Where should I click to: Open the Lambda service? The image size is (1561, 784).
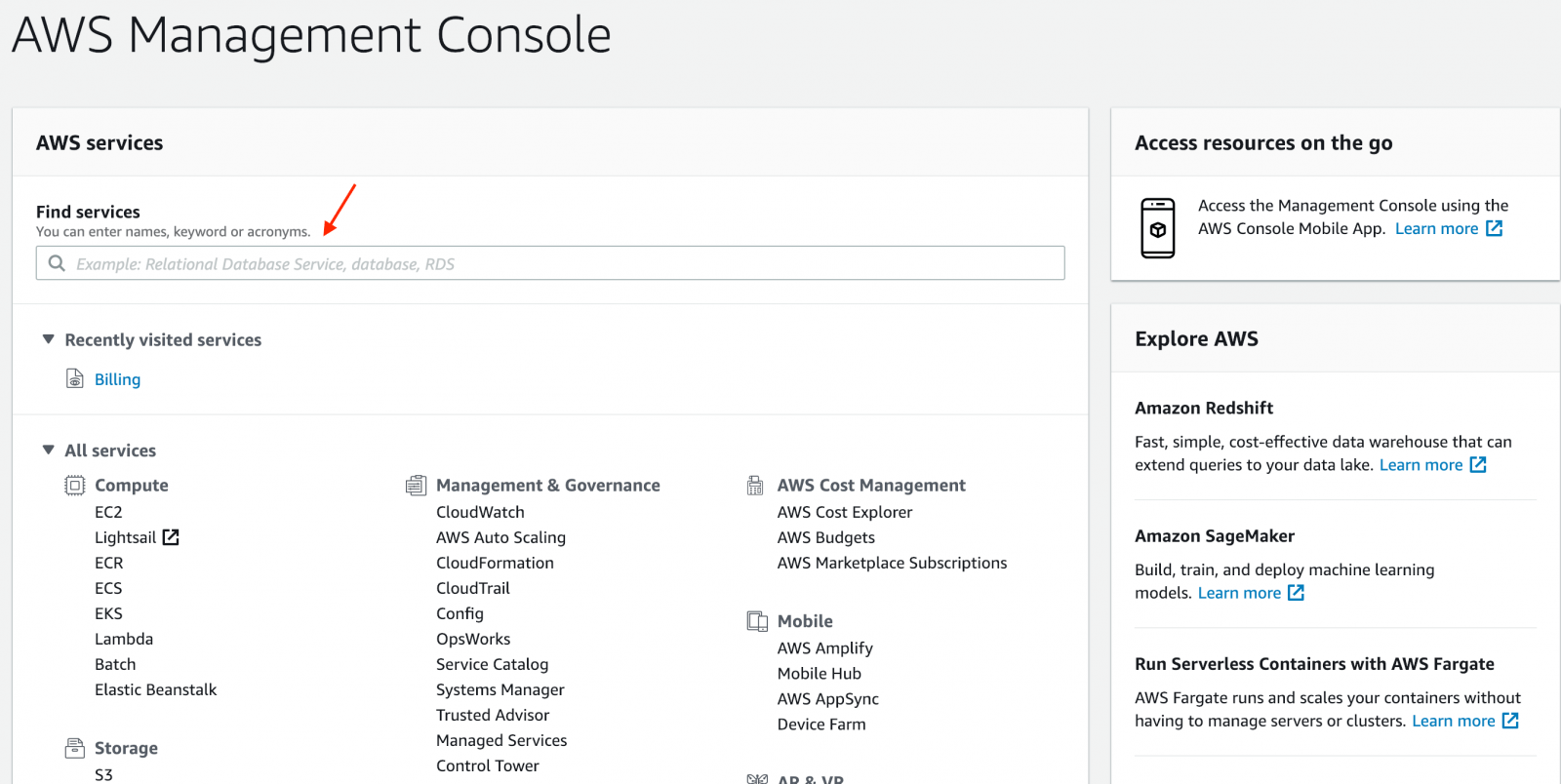click(124, 639)
